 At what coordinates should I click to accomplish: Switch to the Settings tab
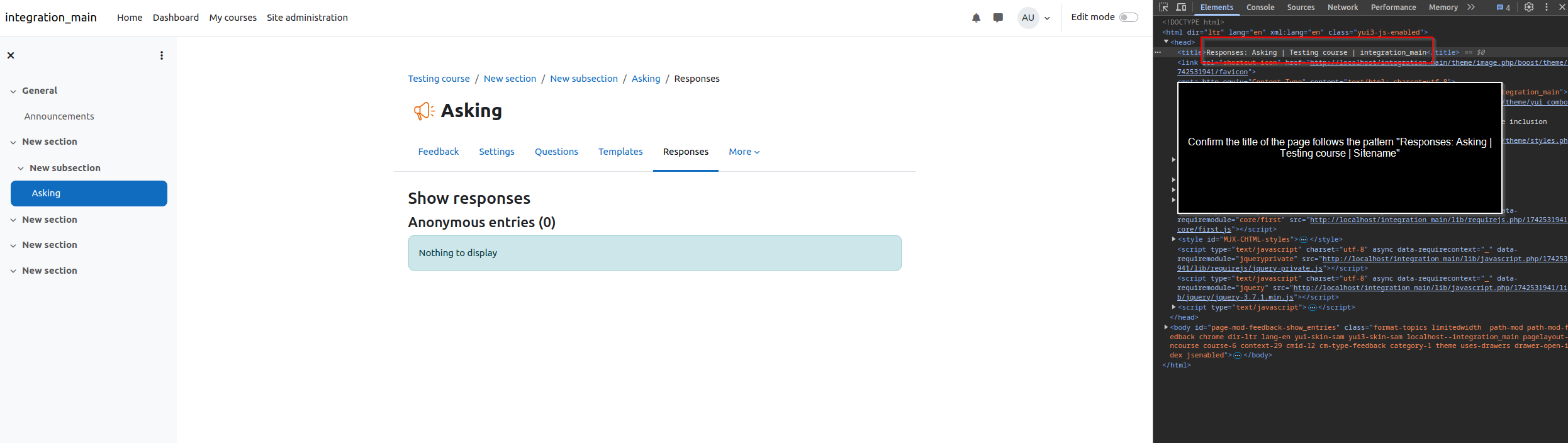pyautogui.click(x=496, y=152)
